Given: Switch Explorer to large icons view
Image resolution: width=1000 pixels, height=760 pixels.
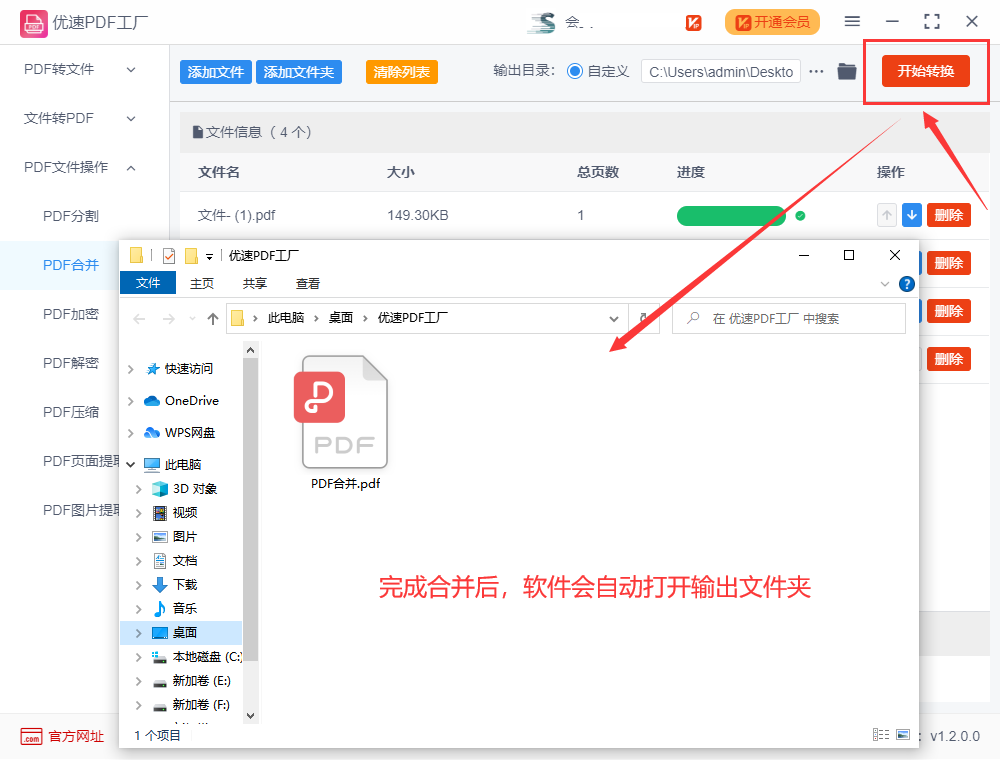Looking at the screenshot, I should (903, 734).
